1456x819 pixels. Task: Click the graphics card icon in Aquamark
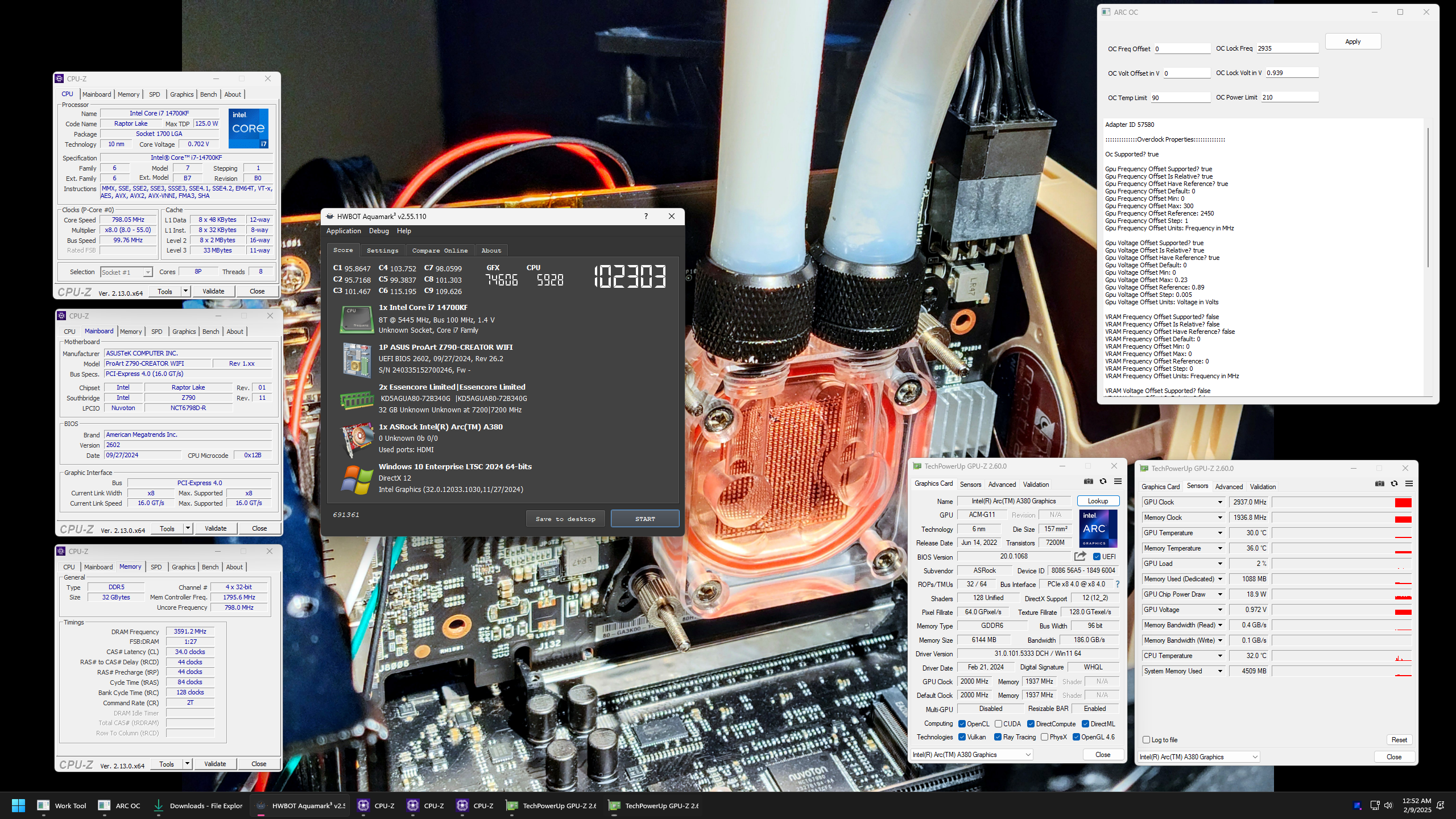[x=357, y=440]
